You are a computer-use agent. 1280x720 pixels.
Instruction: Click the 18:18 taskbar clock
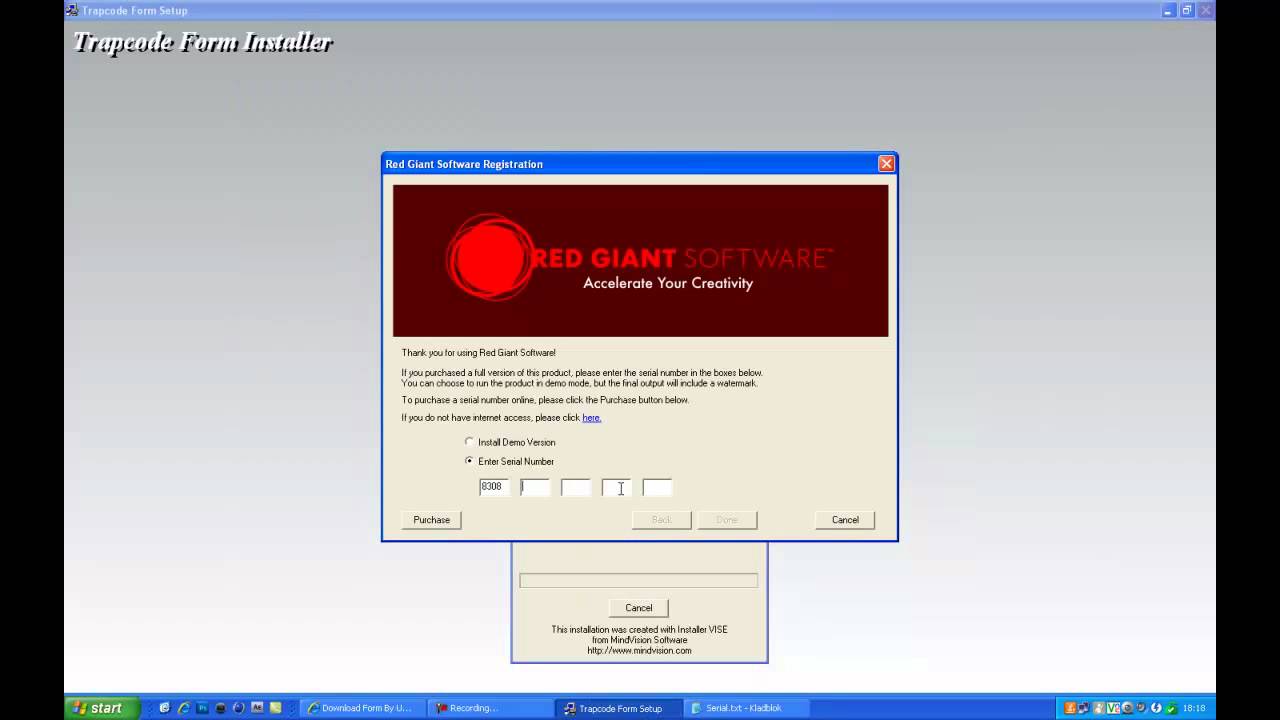click(x=1194, y=708)
